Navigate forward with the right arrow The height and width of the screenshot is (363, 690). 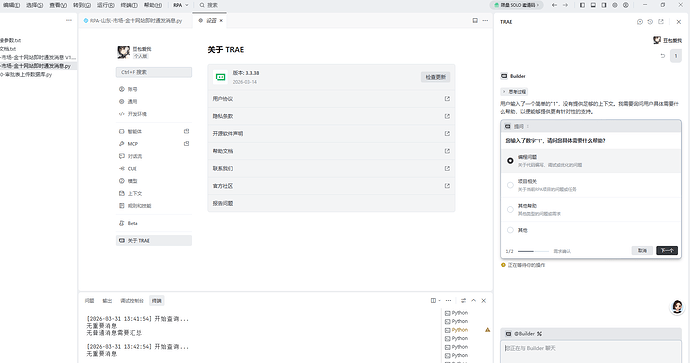[x=565, y=5]
